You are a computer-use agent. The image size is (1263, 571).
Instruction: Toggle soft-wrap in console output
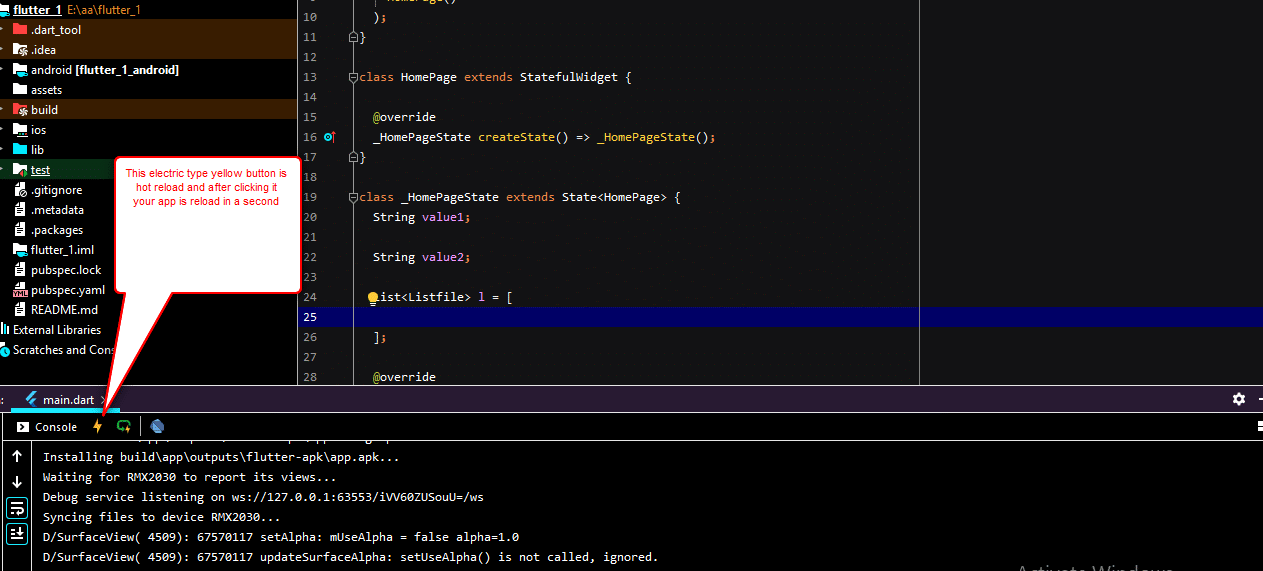17,508
